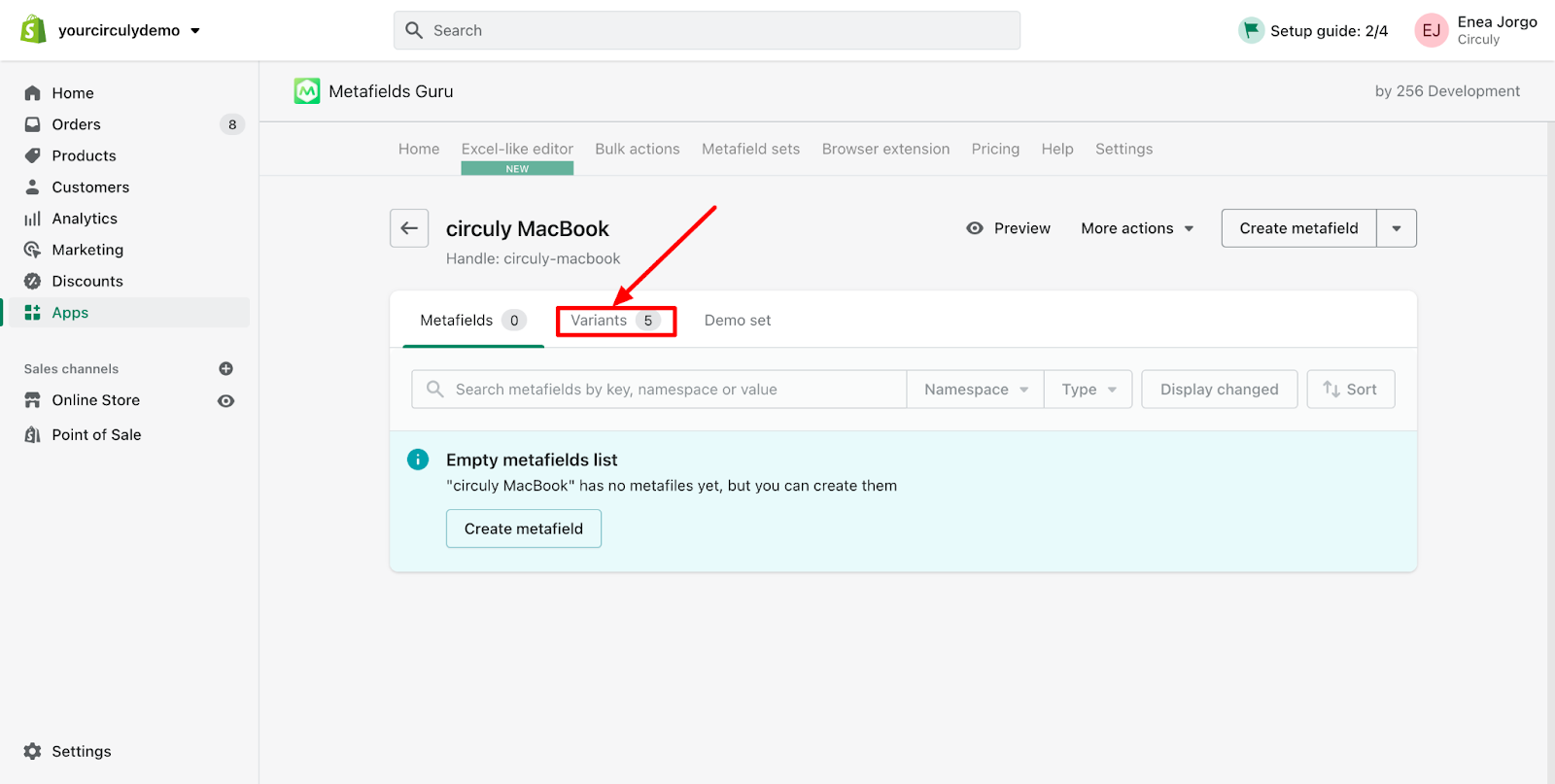1555x784 pixels.
Task: Open Marketing section
Action: tap(87, 250)
